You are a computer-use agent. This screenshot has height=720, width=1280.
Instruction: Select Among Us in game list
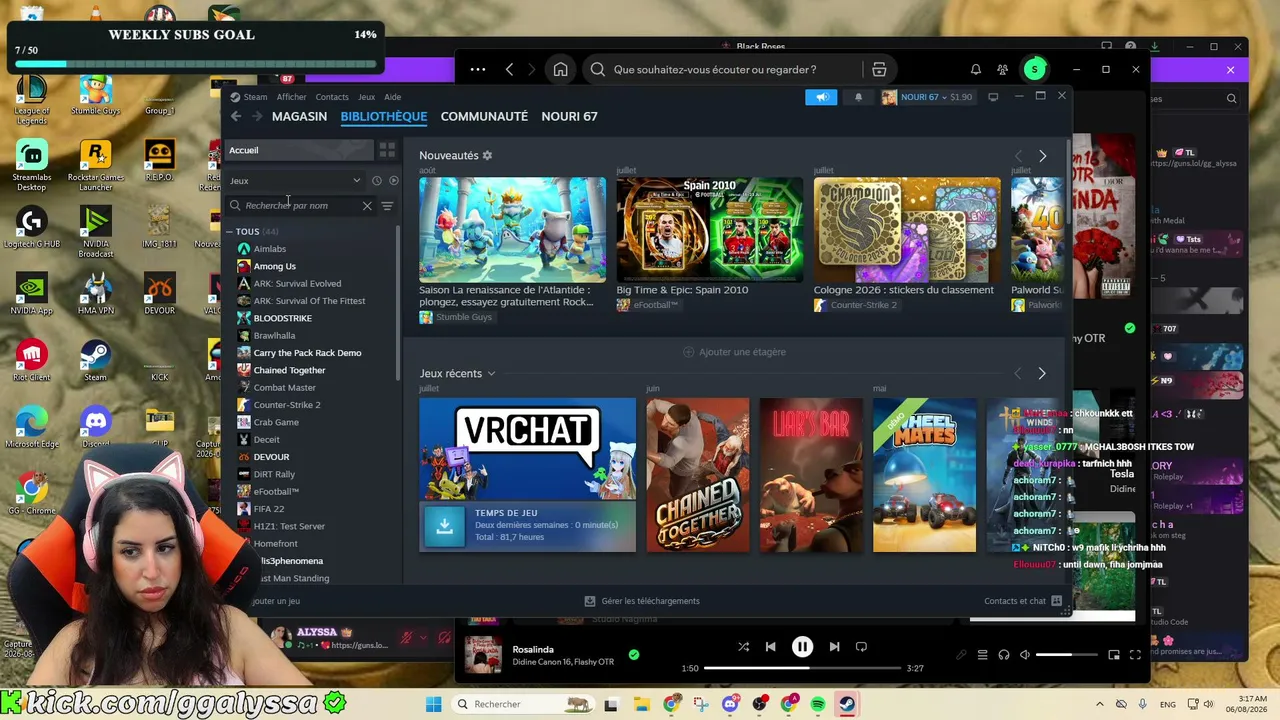pyautogui.click(x=274, y=266)
